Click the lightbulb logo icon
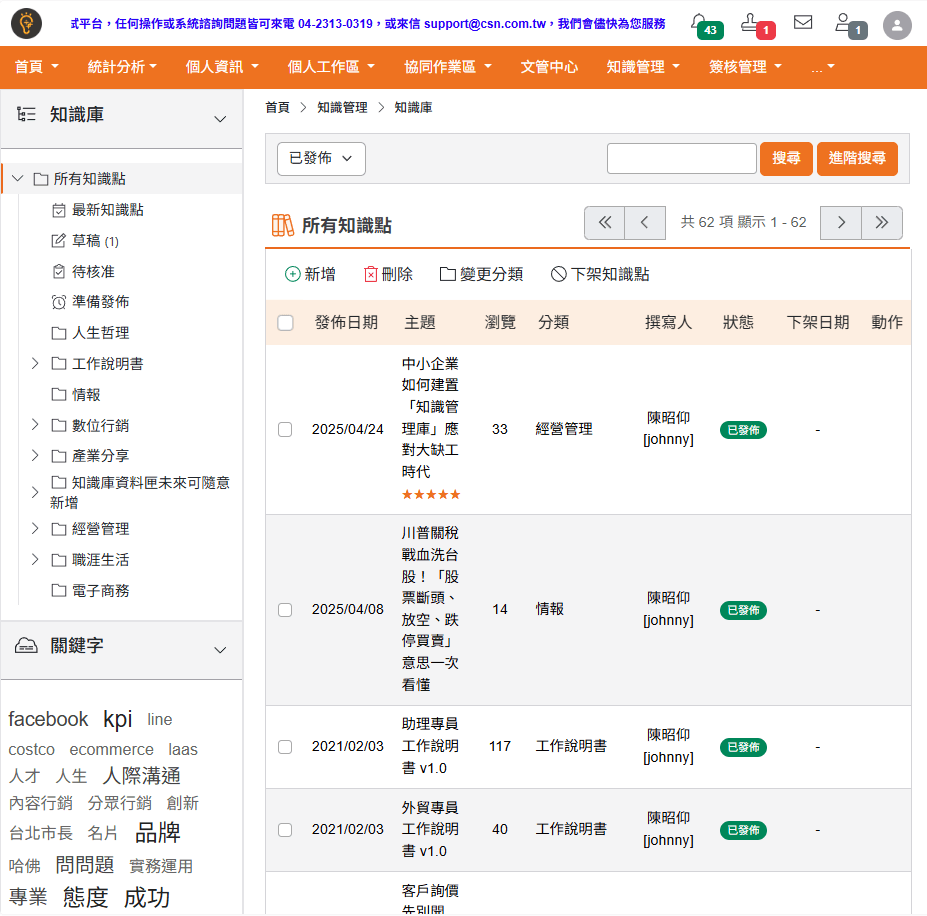 pyautogui.click(x=27, y=24)
